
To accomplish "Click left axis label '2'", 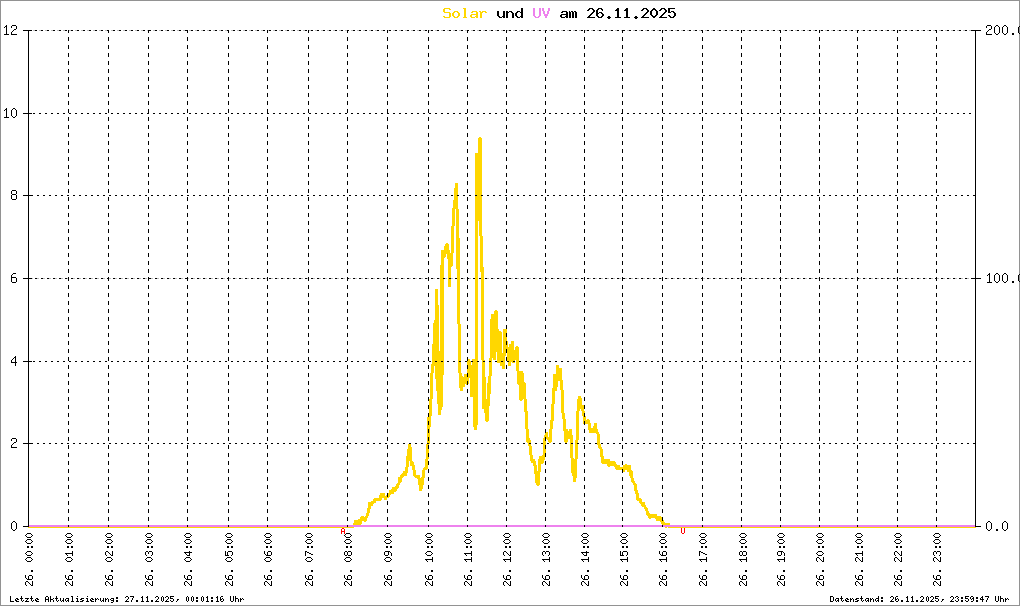I will (x=14, y=443).
